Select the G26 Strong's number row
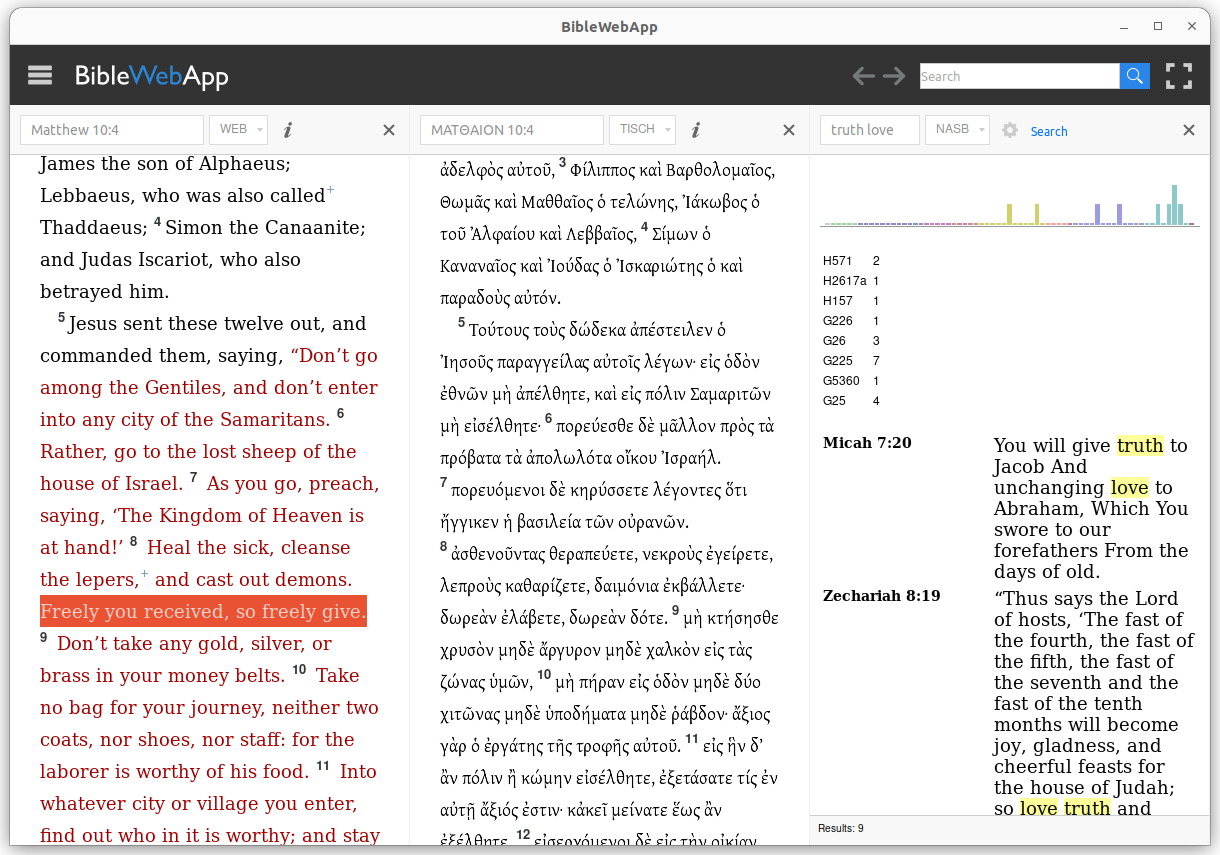Screen dimensions: 1220x855 [x=851, y=341]
